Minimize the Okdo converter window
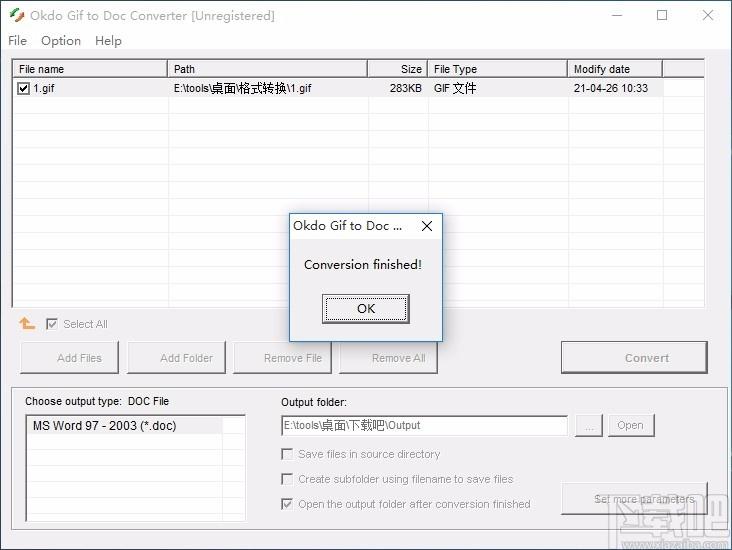The image size is (732, 550). [617, 15]
